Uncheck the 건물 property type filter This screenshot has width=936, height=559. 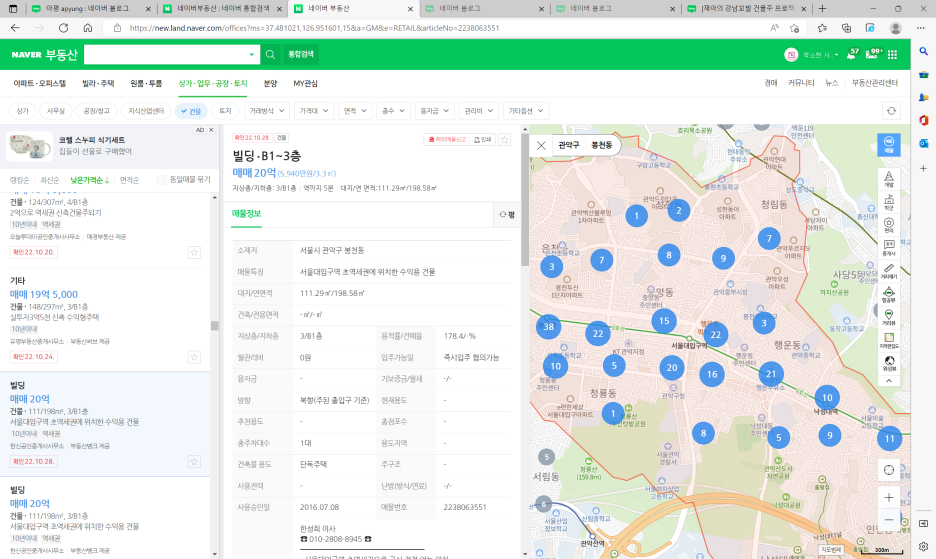(191, 110)
